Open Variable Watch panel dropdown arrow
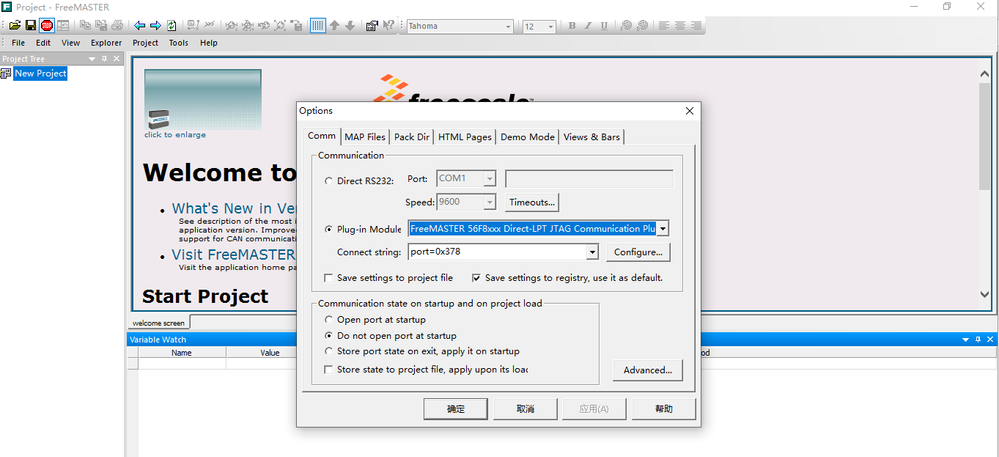 [x=966, y=340]
